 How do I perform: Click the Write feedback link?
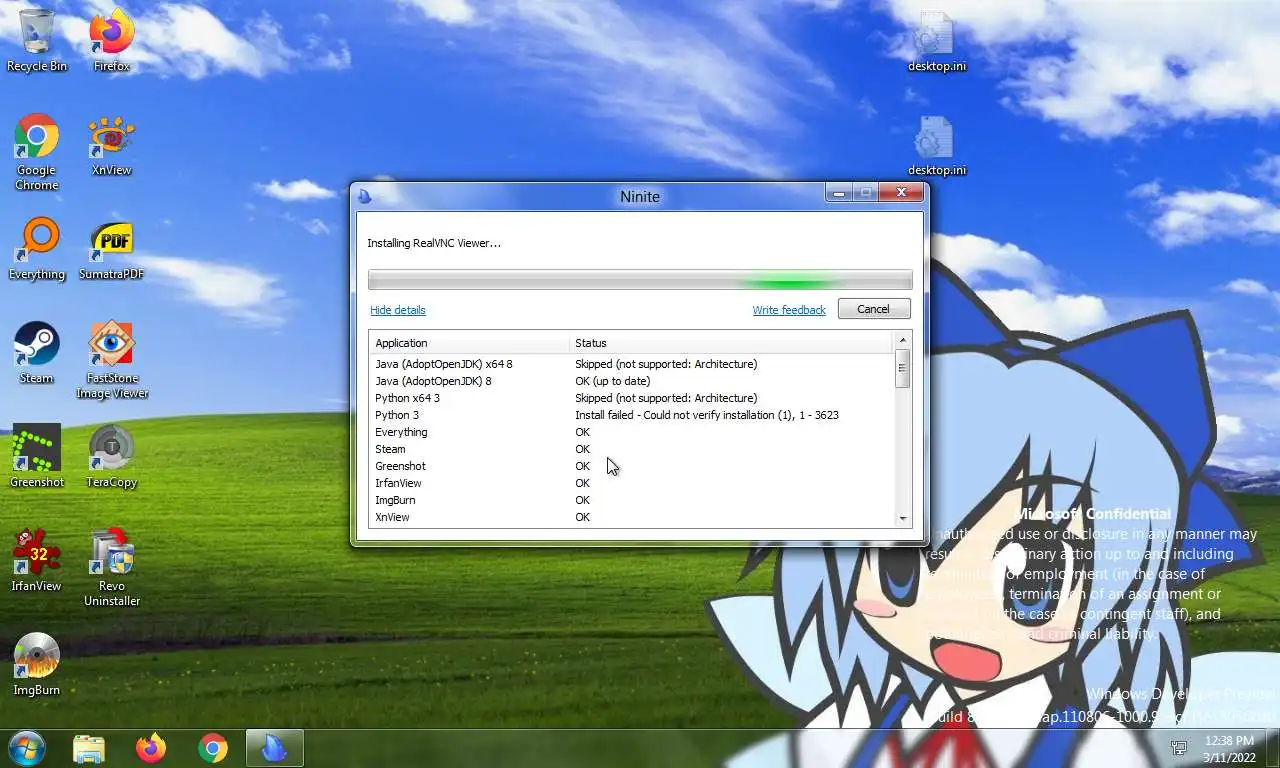(789, 310)
